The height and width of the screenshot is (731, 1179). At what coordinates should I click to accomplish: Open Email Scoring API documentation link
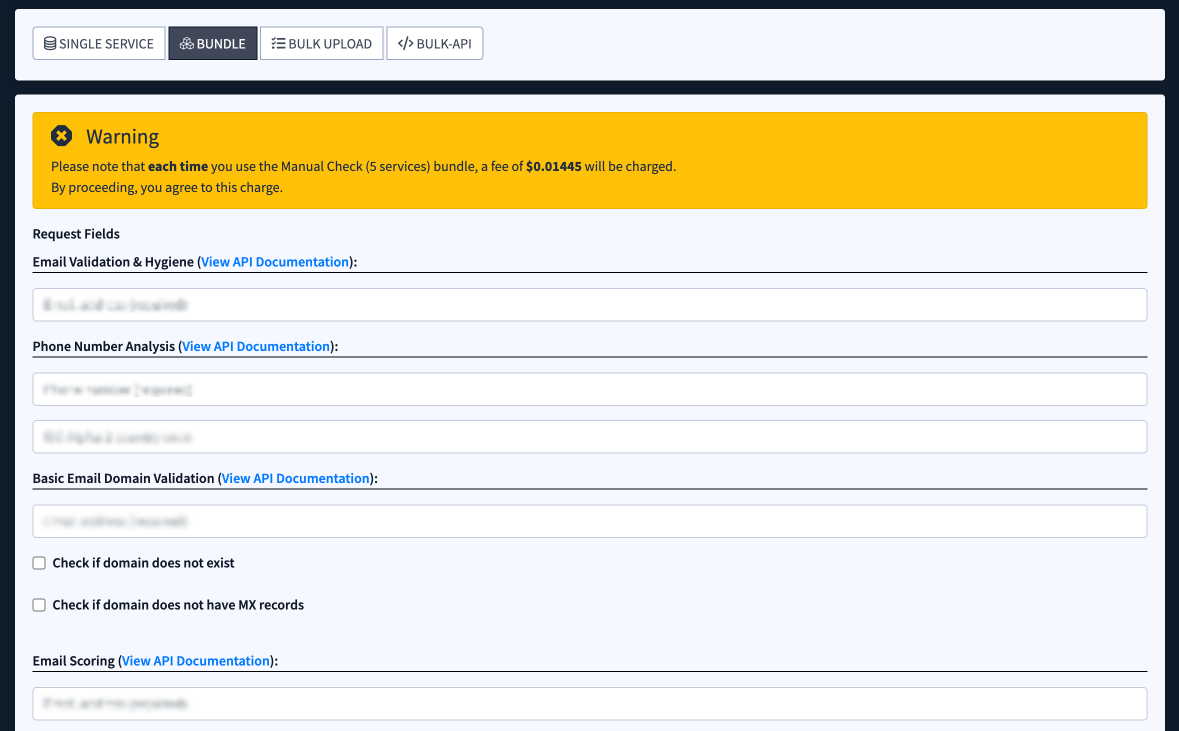point(196,660)
